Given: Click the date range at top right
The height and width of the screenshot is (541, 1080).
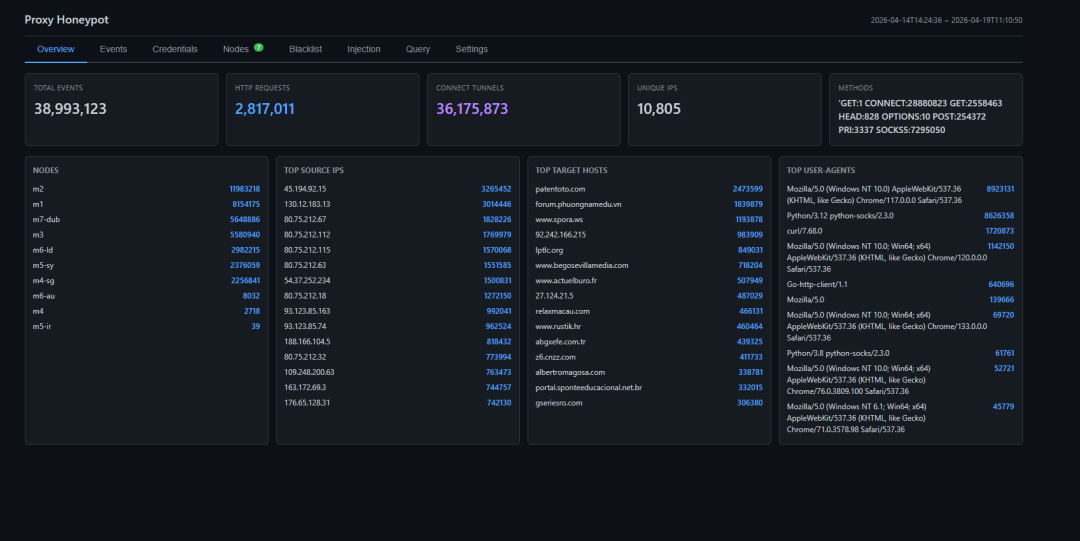Looking at the screenshot, I should [946, 20].
